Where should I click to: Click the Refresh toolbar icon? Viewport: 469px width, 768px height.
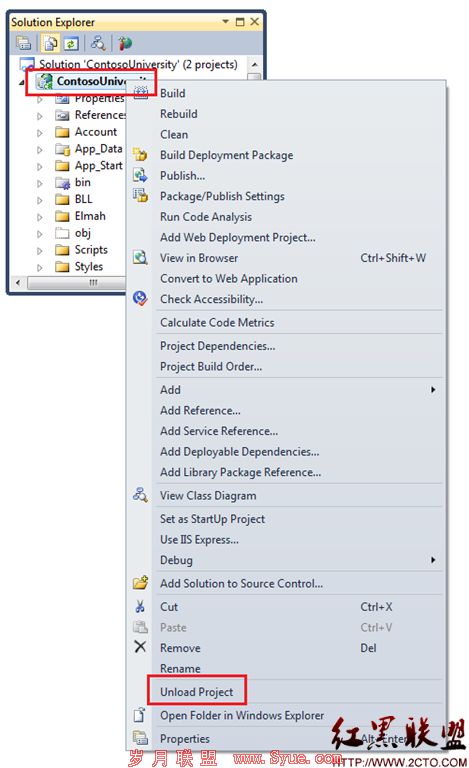click(x=71, y=44)
